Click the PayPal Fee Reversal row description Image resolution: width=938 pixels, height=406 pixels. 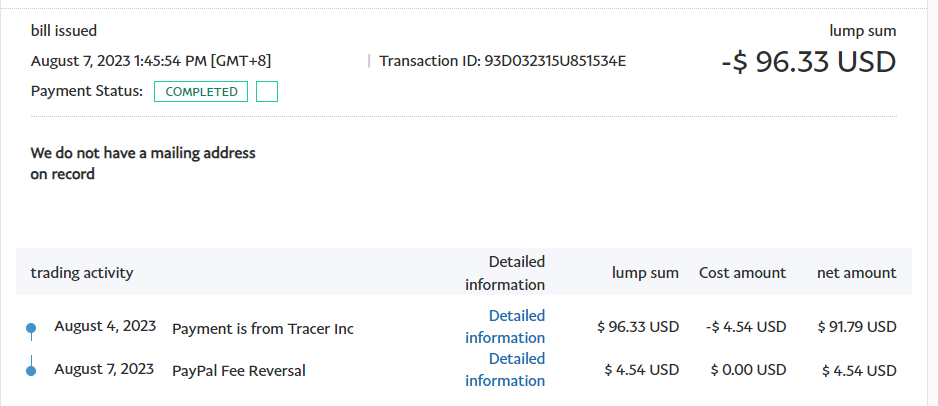pos(239,371)
